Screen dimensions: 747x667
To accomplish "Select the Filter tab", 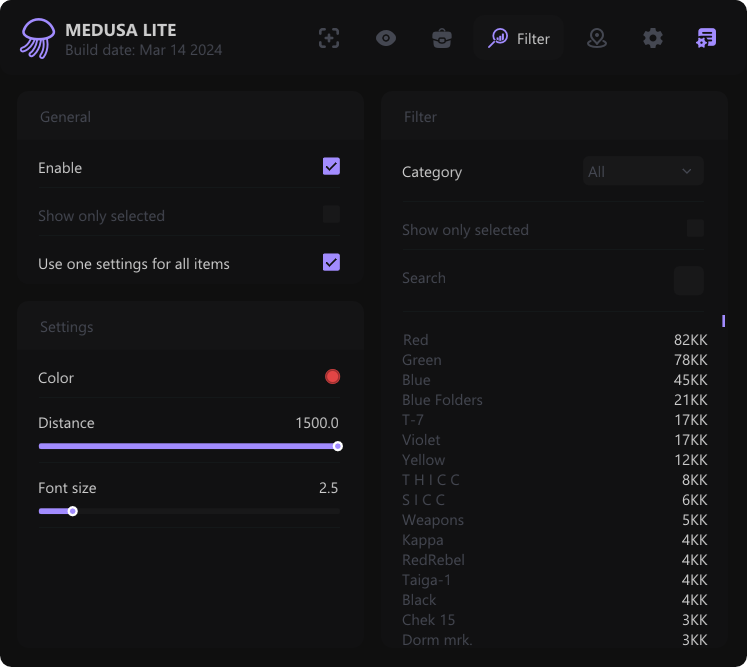I will point(519,39).
